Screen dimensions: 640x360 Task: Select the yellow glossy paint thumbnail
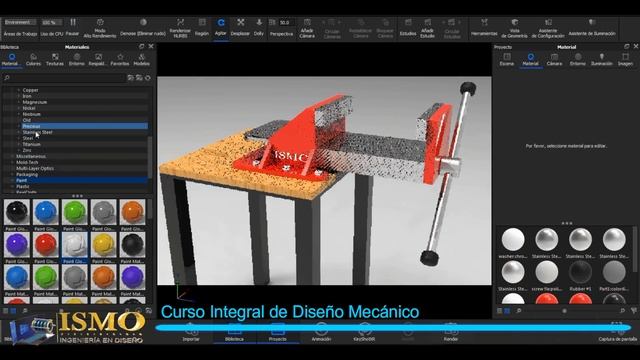(x=104, y=245)
